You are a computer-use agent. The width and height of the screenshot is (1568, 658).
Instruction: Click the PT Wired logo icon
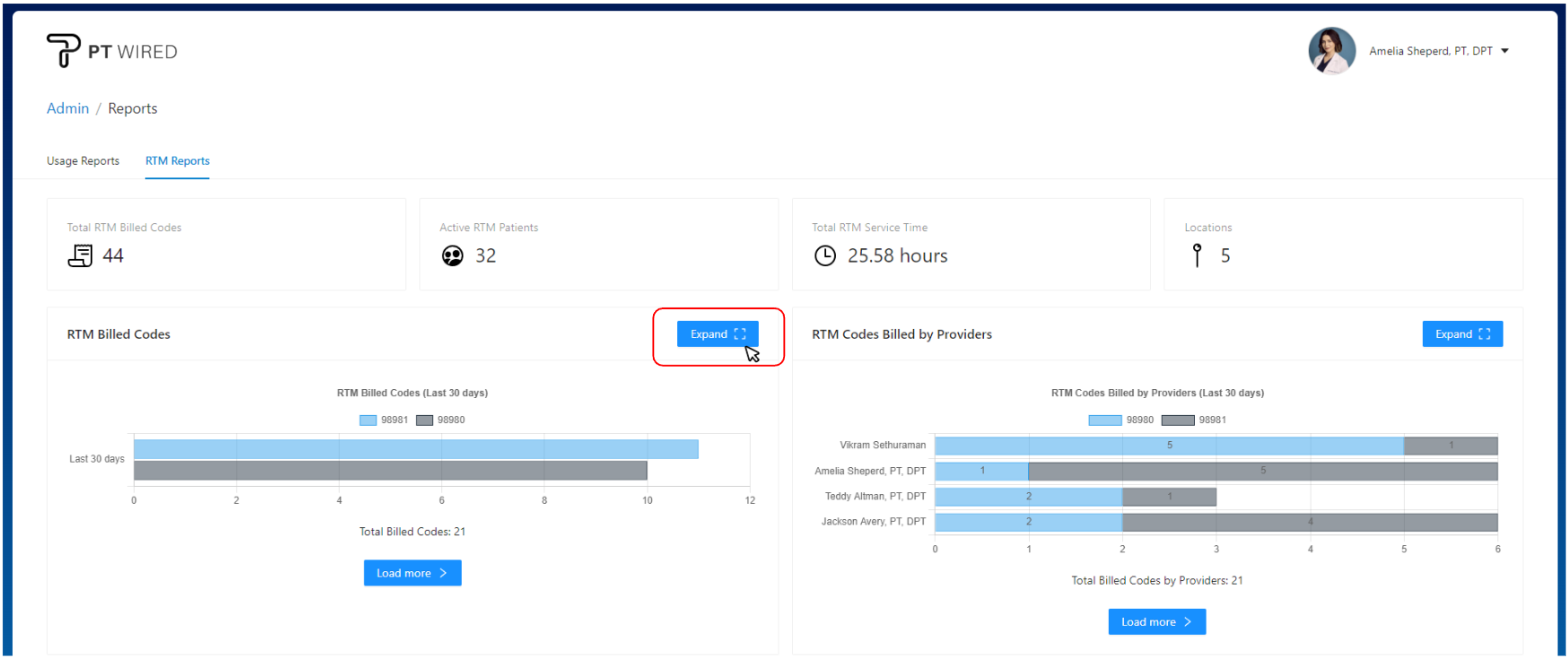pyautogui.click(x=63, y=50)
